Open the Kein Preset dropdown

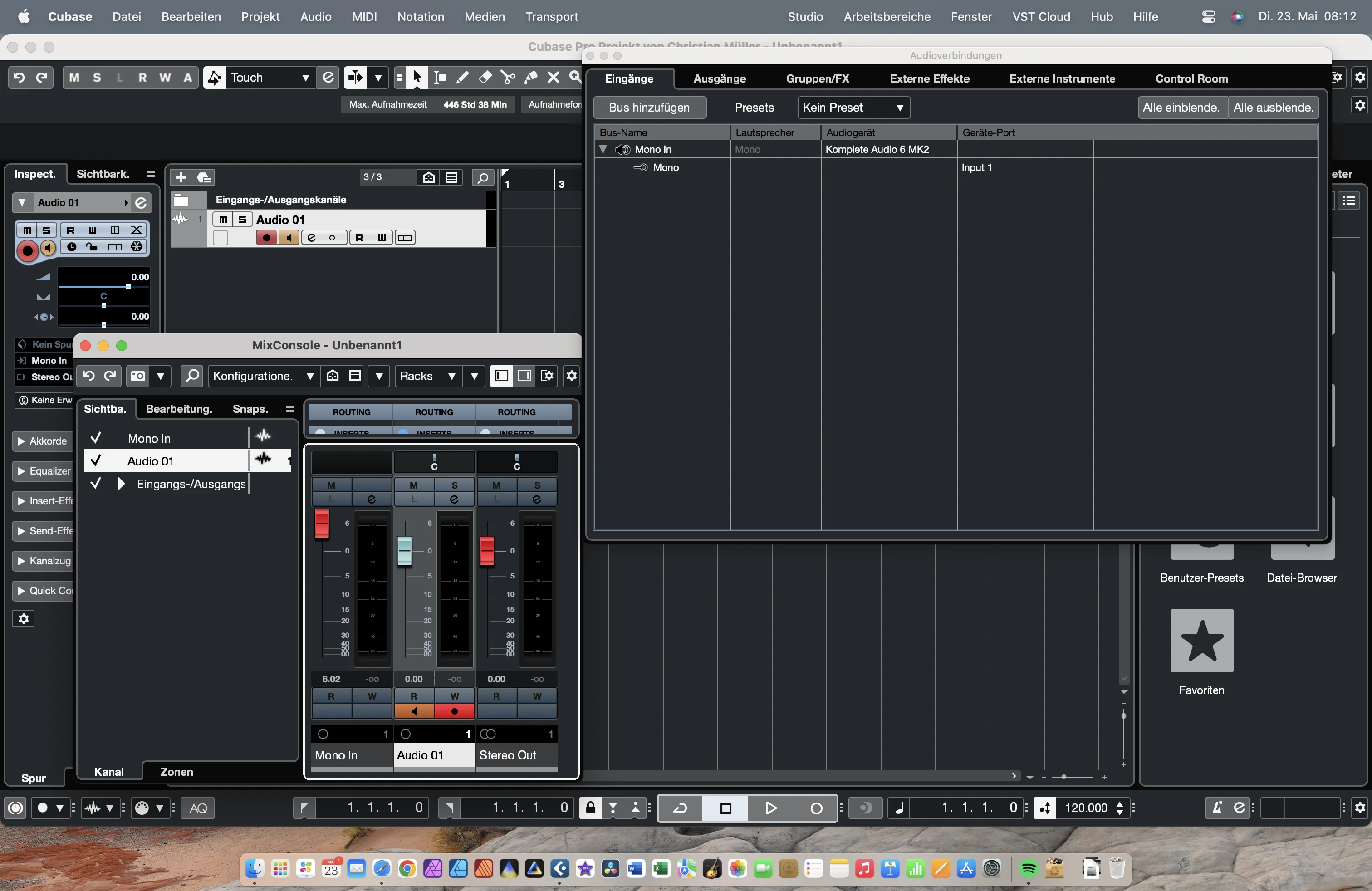coord(853,107)
